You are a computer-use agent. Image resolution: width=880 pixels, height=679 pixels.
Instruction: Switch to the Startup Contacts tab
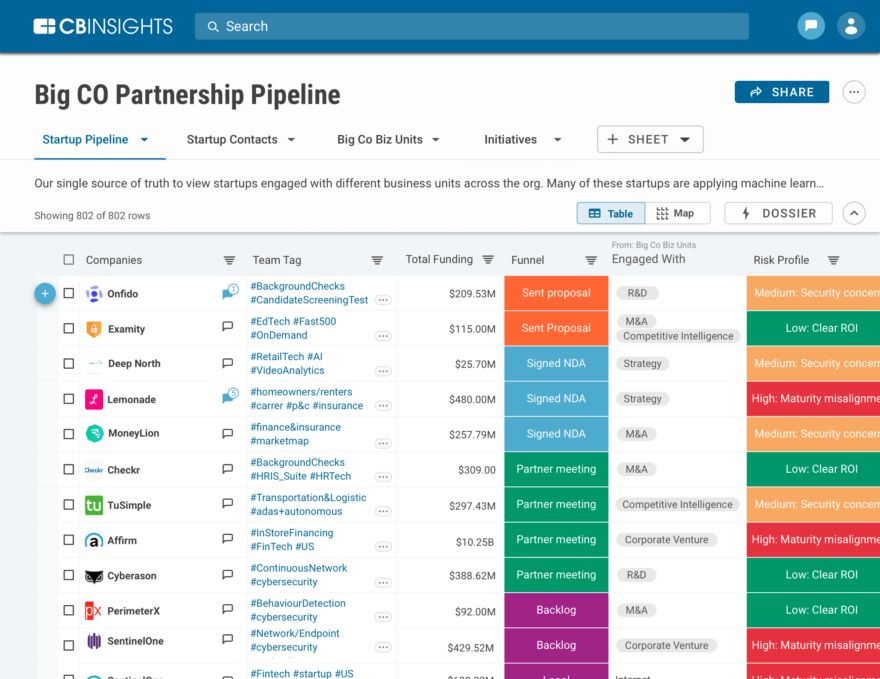233,139
